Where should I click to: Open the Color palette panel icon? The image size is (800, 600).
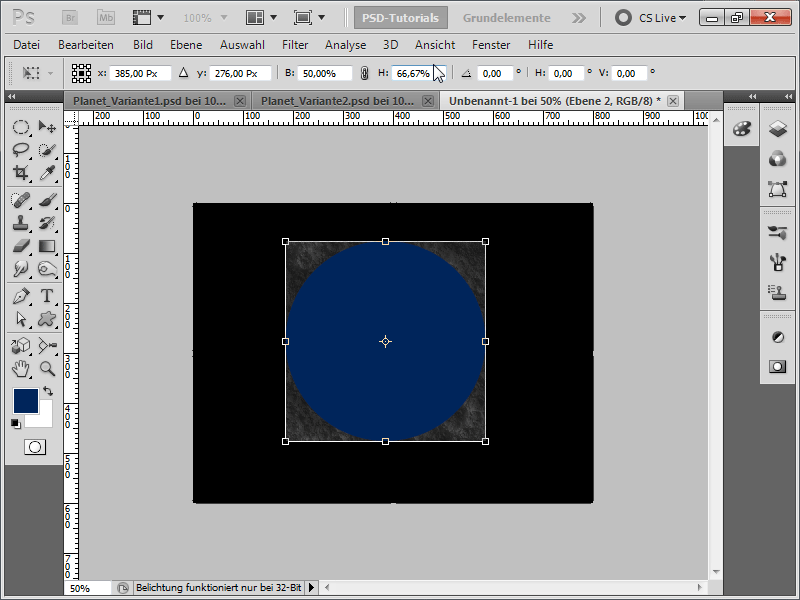[x=741, y=129]
